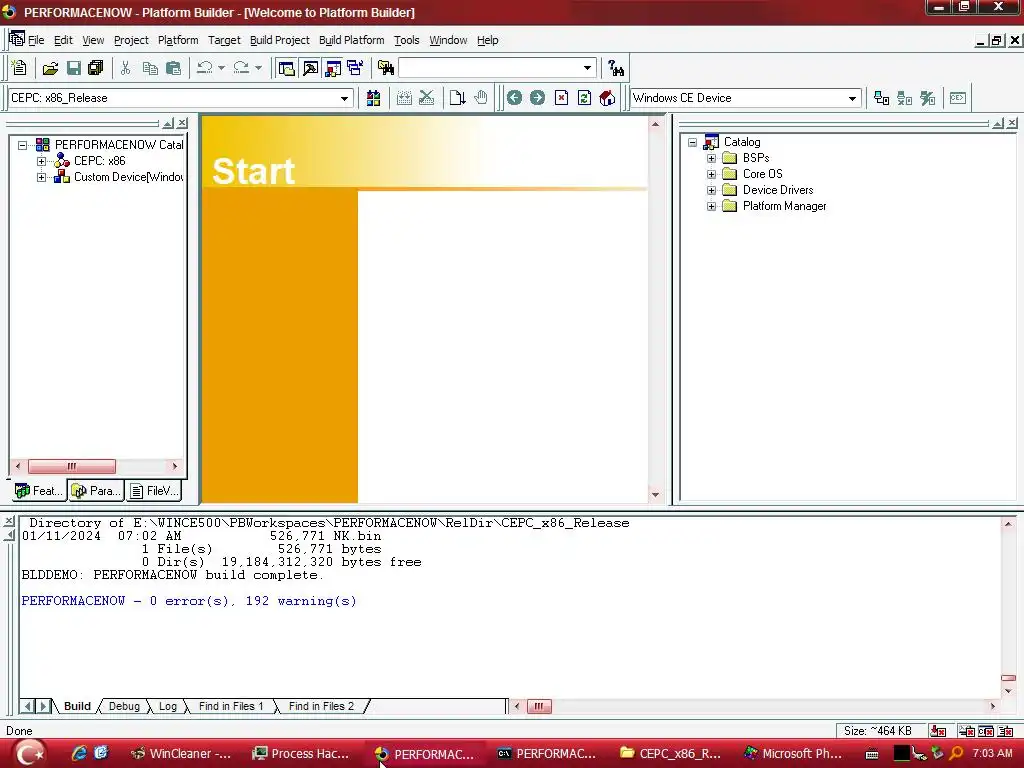Click the Stop Build icon
Screen dimensions: 1024x768
426,98
